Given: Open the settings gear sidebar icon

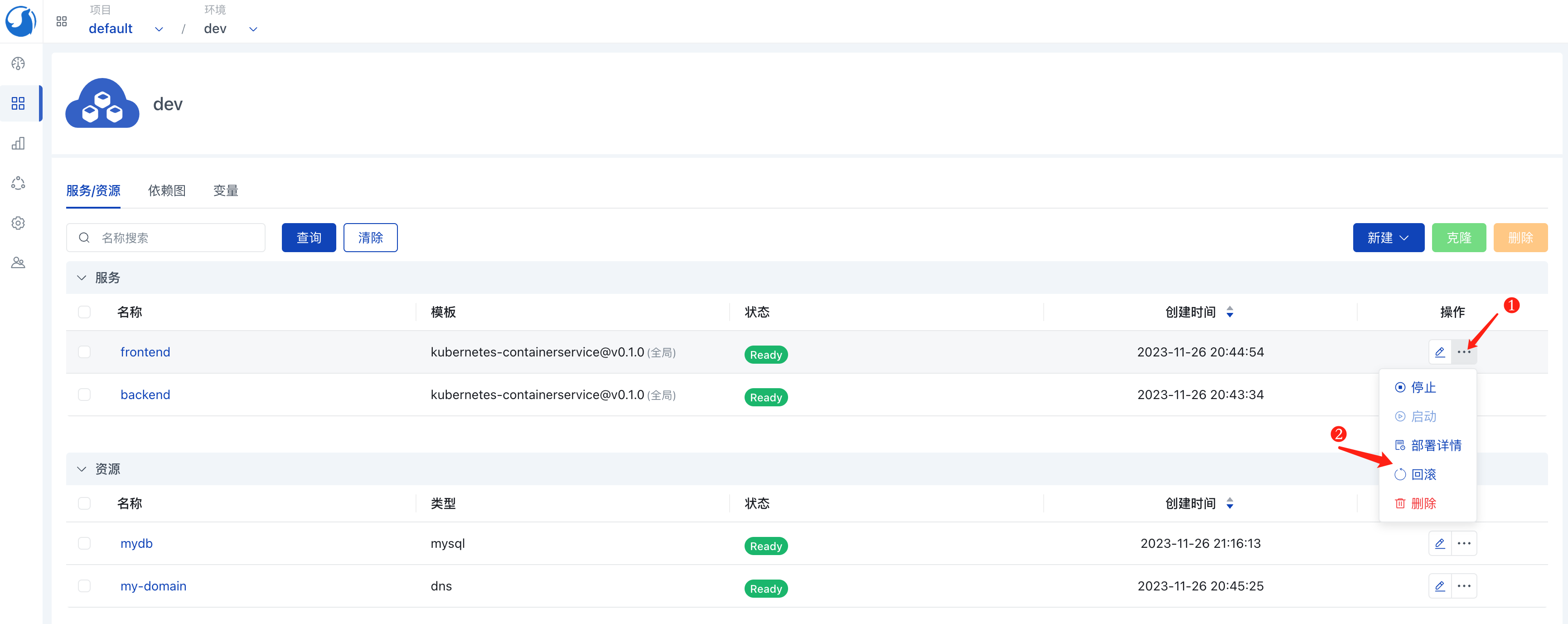Looking at the screenshot, I should click(18, 223).
